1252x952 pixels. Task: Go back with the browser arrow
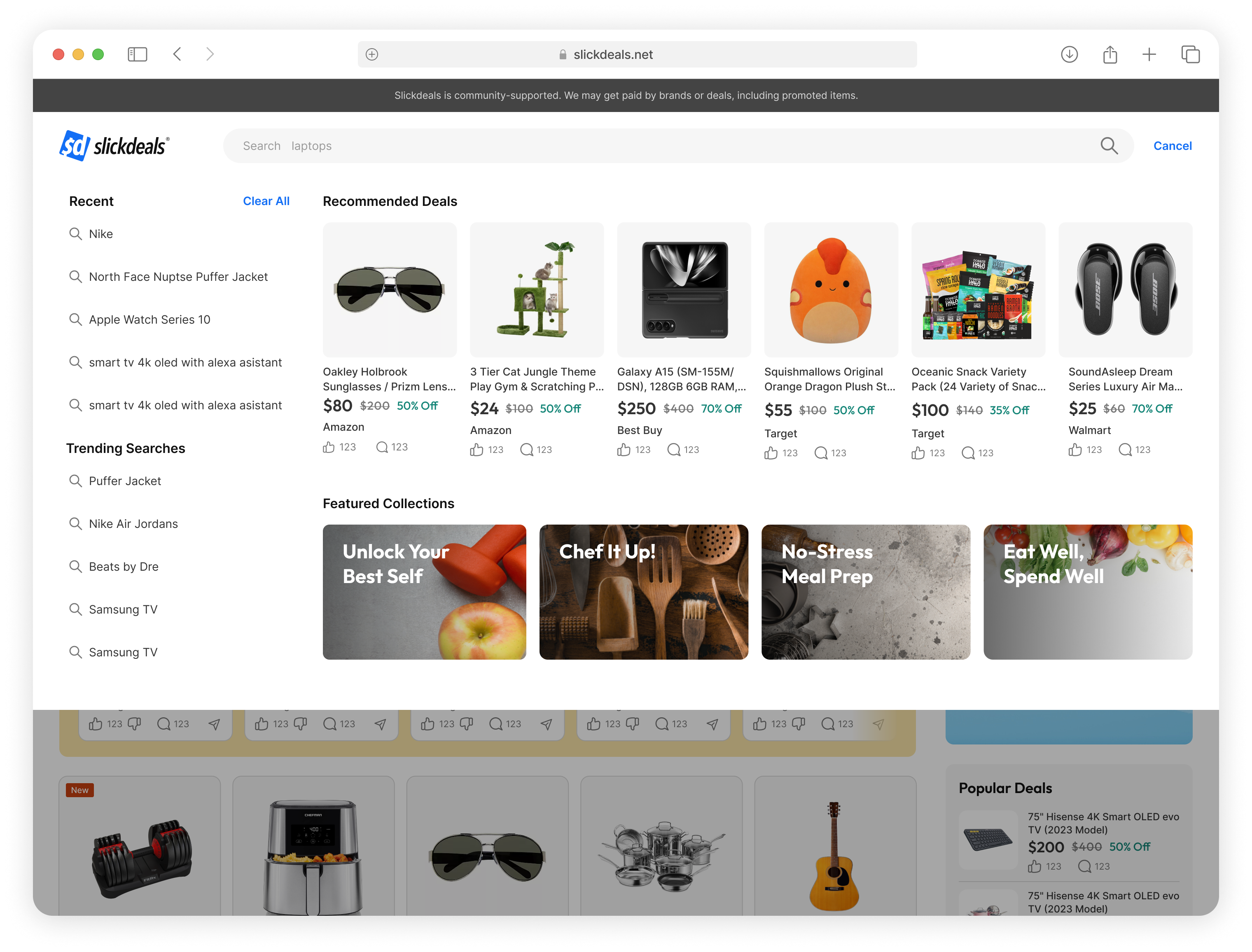tap(178, 54)
